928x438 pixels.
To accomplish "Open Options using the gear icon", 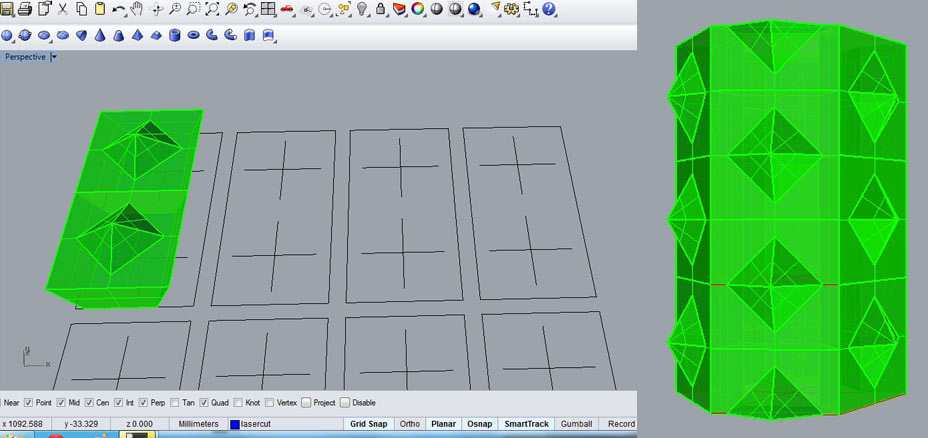I will (x=512, y=9).
